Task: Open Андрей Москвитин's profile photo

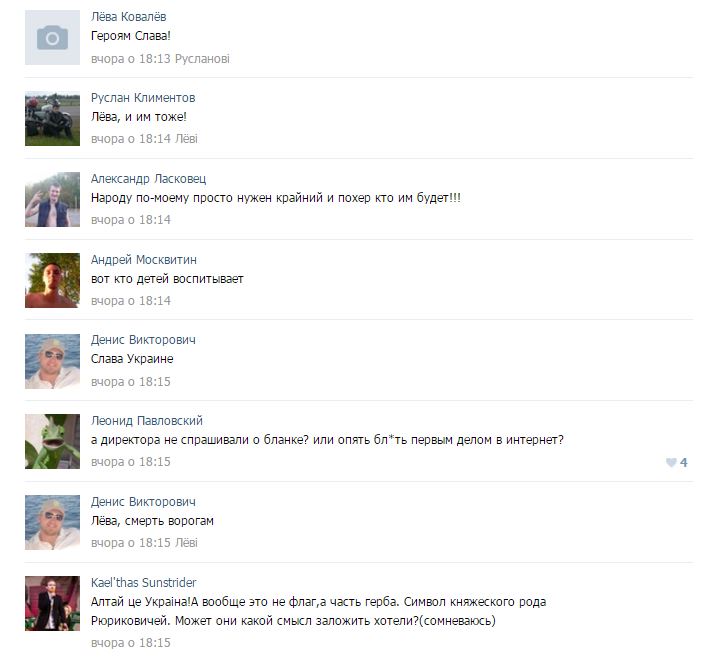Action: click(x=52, y=281)
